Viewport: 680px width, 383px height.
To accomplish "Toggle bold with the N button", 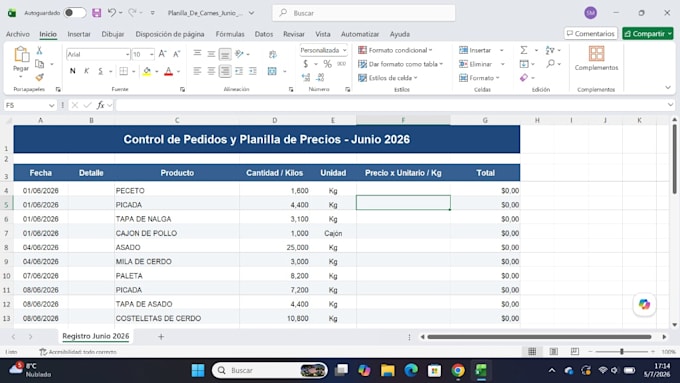I will [x=72, y=71].
